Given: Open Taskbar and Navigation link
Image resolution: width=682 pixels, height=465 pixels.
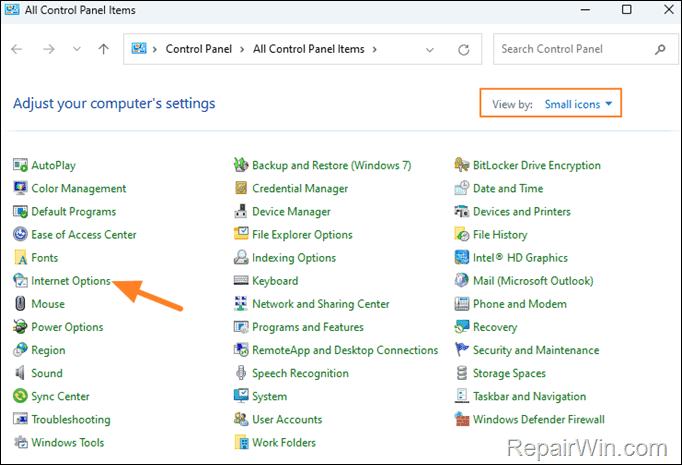Looking at the screenshot, I should tap(529, 396).
